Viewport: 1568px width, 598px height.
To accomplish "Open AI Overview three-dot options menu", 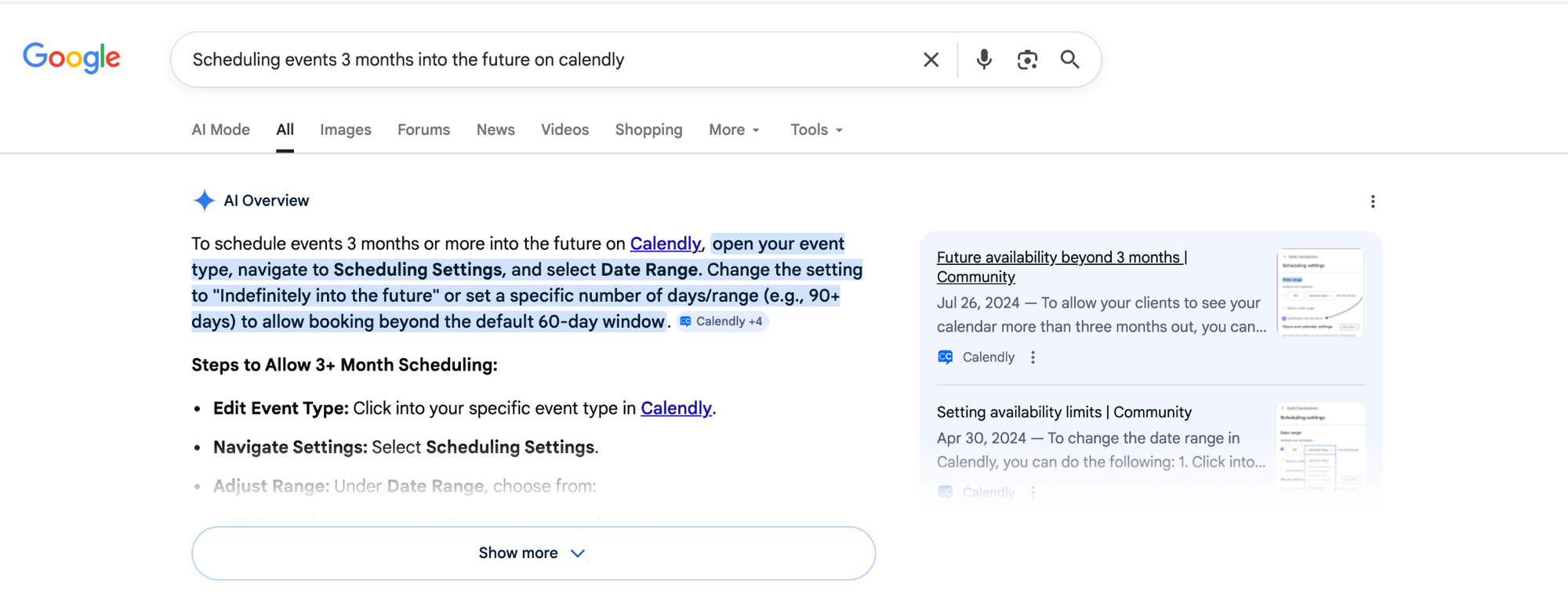I will [x=1372, y=201].
